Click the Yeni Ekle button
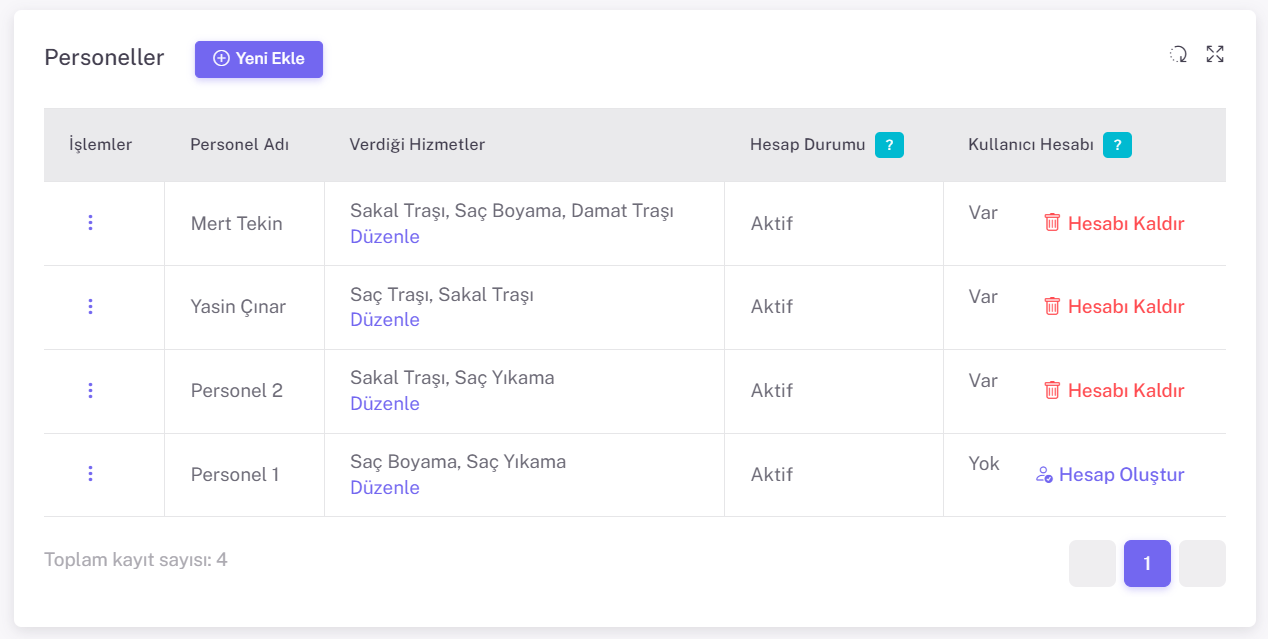Viewport: 1268px width, 639px height. (x=259, y=59)
